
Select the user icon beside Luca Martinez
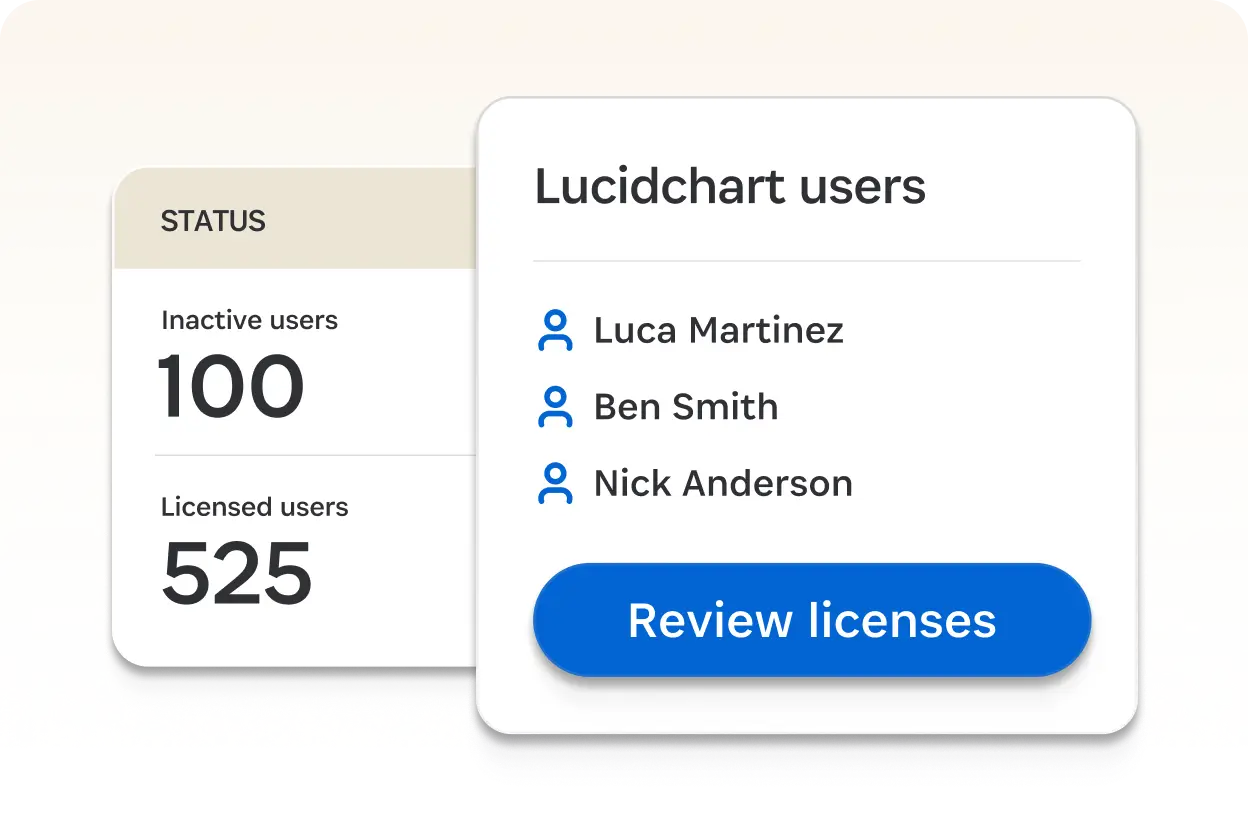tap(555, 330)
